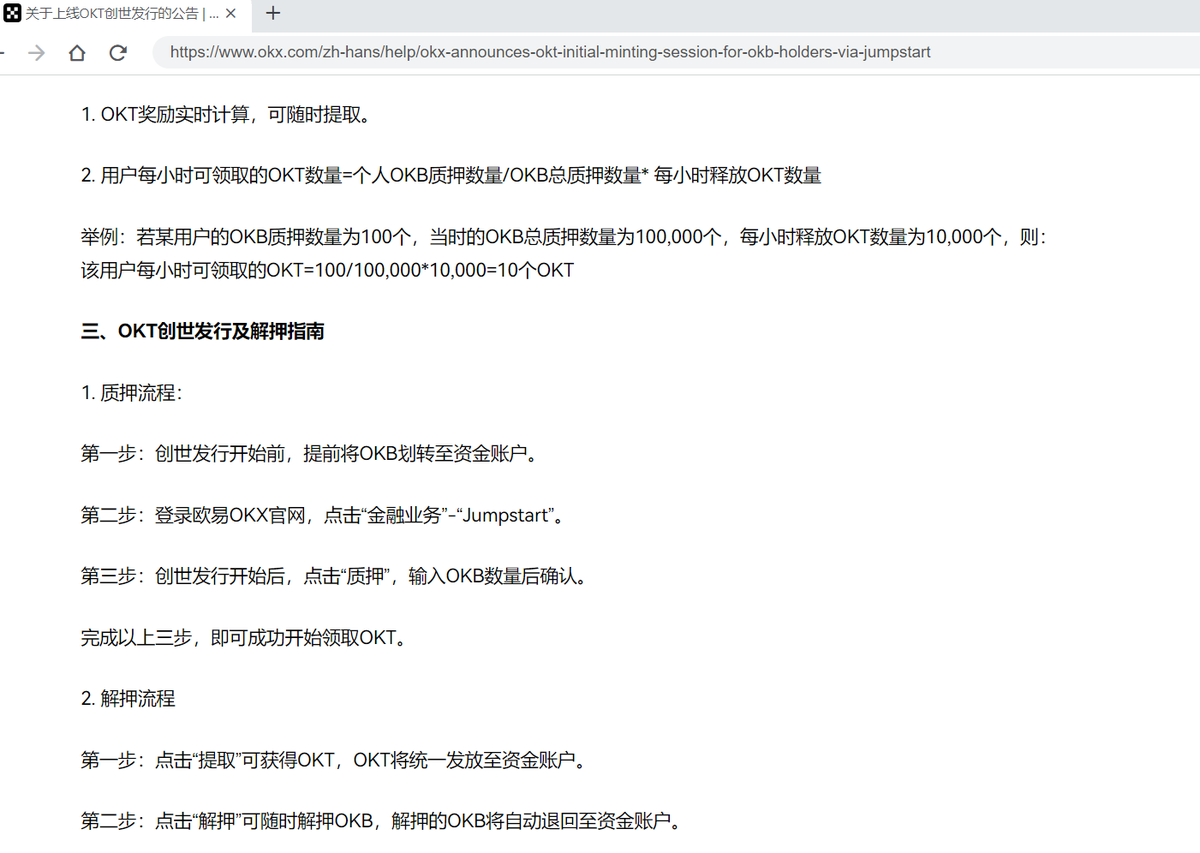Go to the browser home page

click(x=77, y=52)
